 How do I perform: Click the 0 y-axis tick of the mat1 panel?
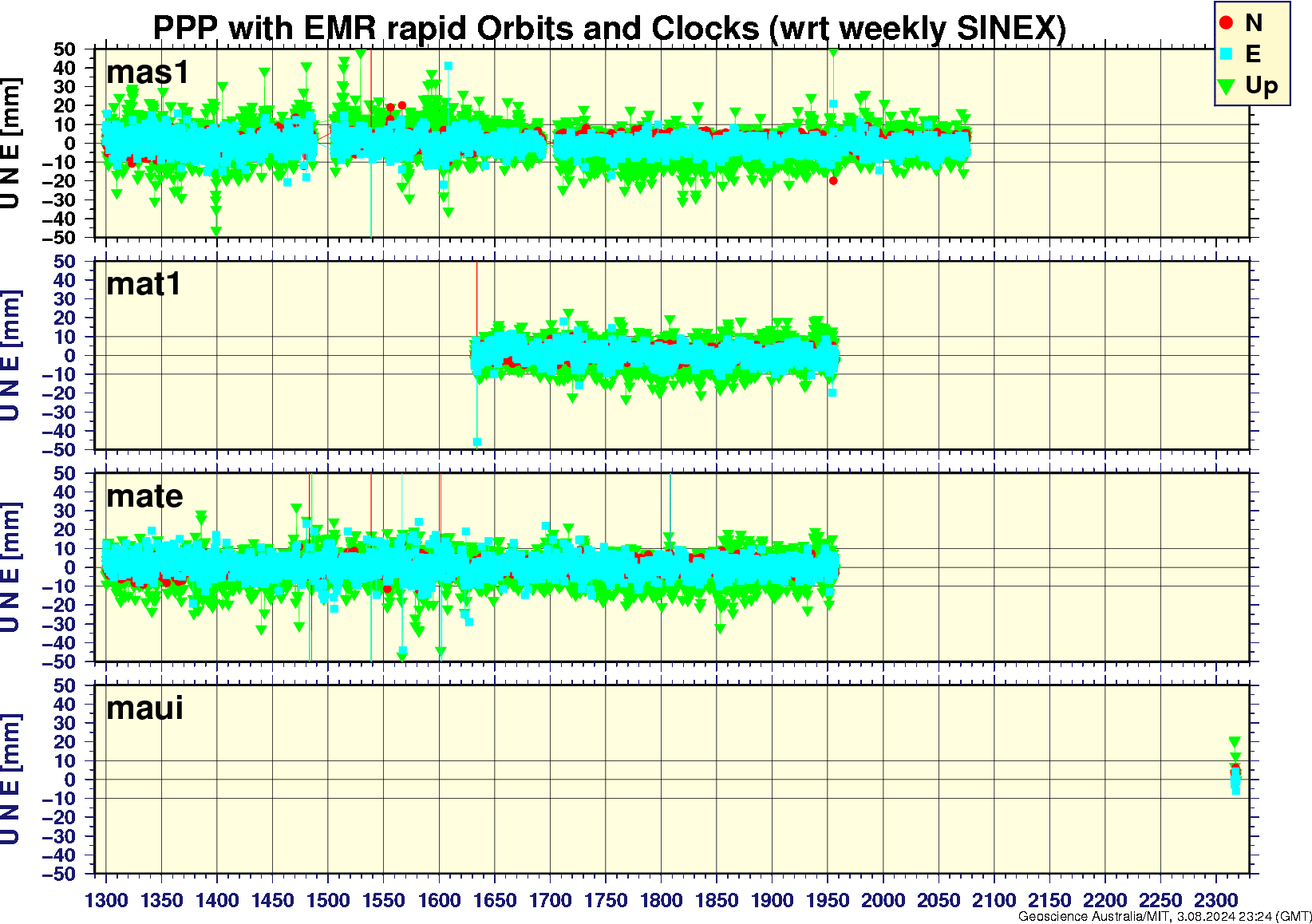coord(70,356)
